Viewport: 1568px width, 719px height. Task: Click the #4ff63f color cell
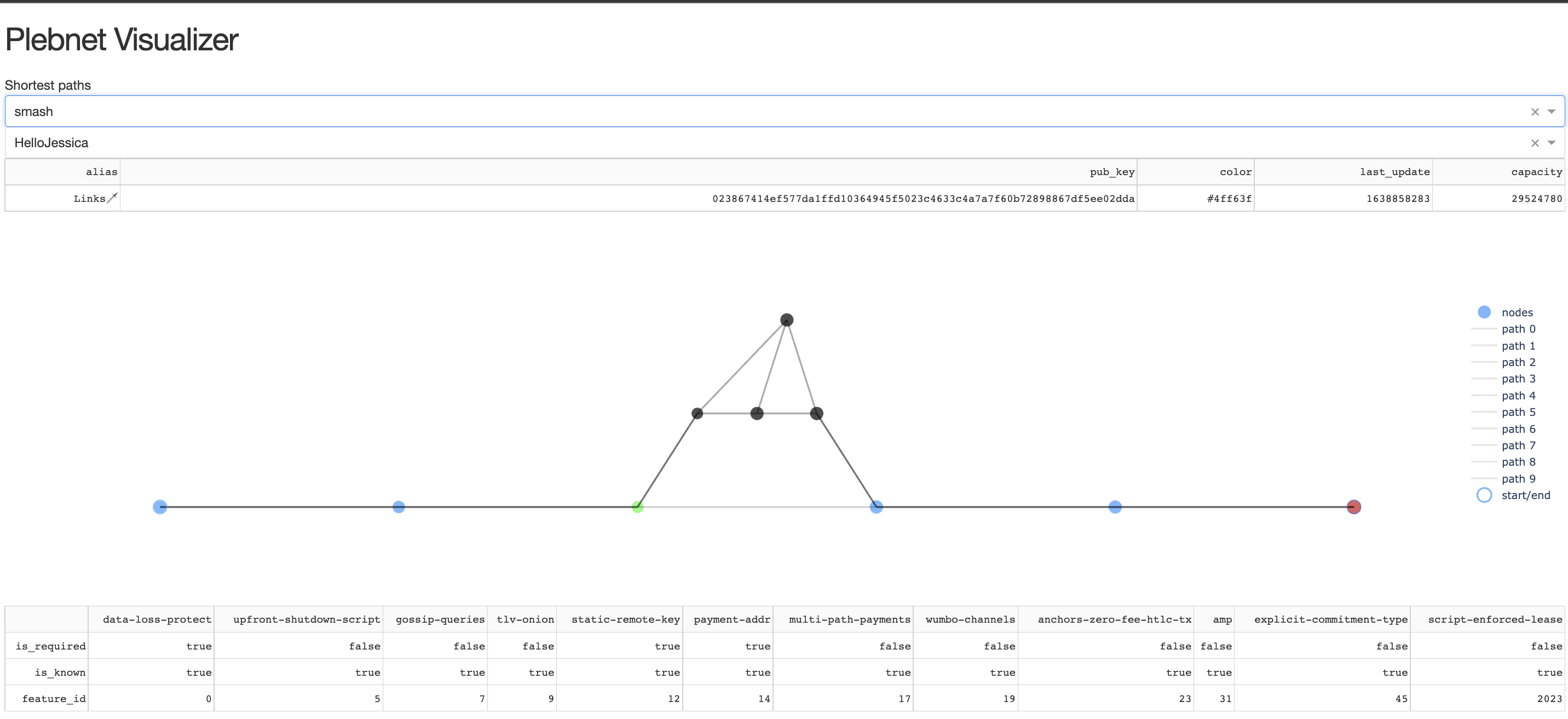coord(1229,199)
